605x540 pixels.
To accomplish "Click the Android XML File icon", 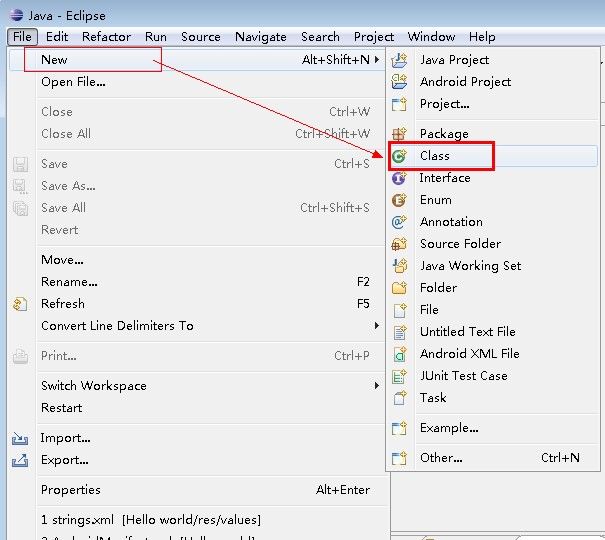I will [399, 354].
